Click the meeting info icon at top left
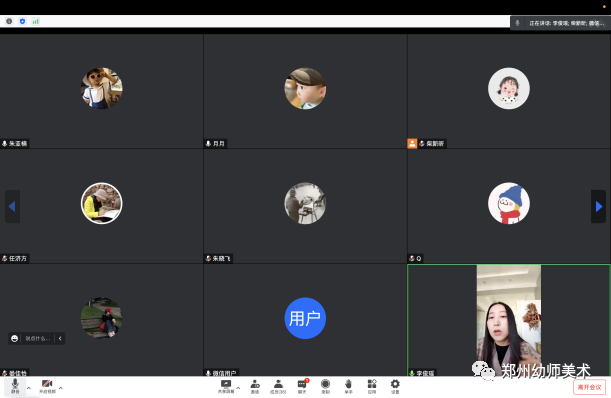Viewport: 611px width, 398px height. pos(9,21)
